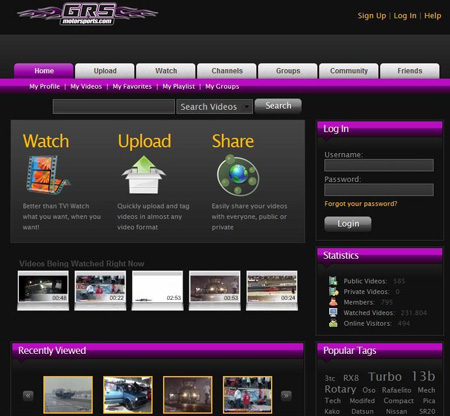Viewport: 450px width, 416px height.
Task: Open the 02:53 video thumbnail
Action: [x=157, y=290]
